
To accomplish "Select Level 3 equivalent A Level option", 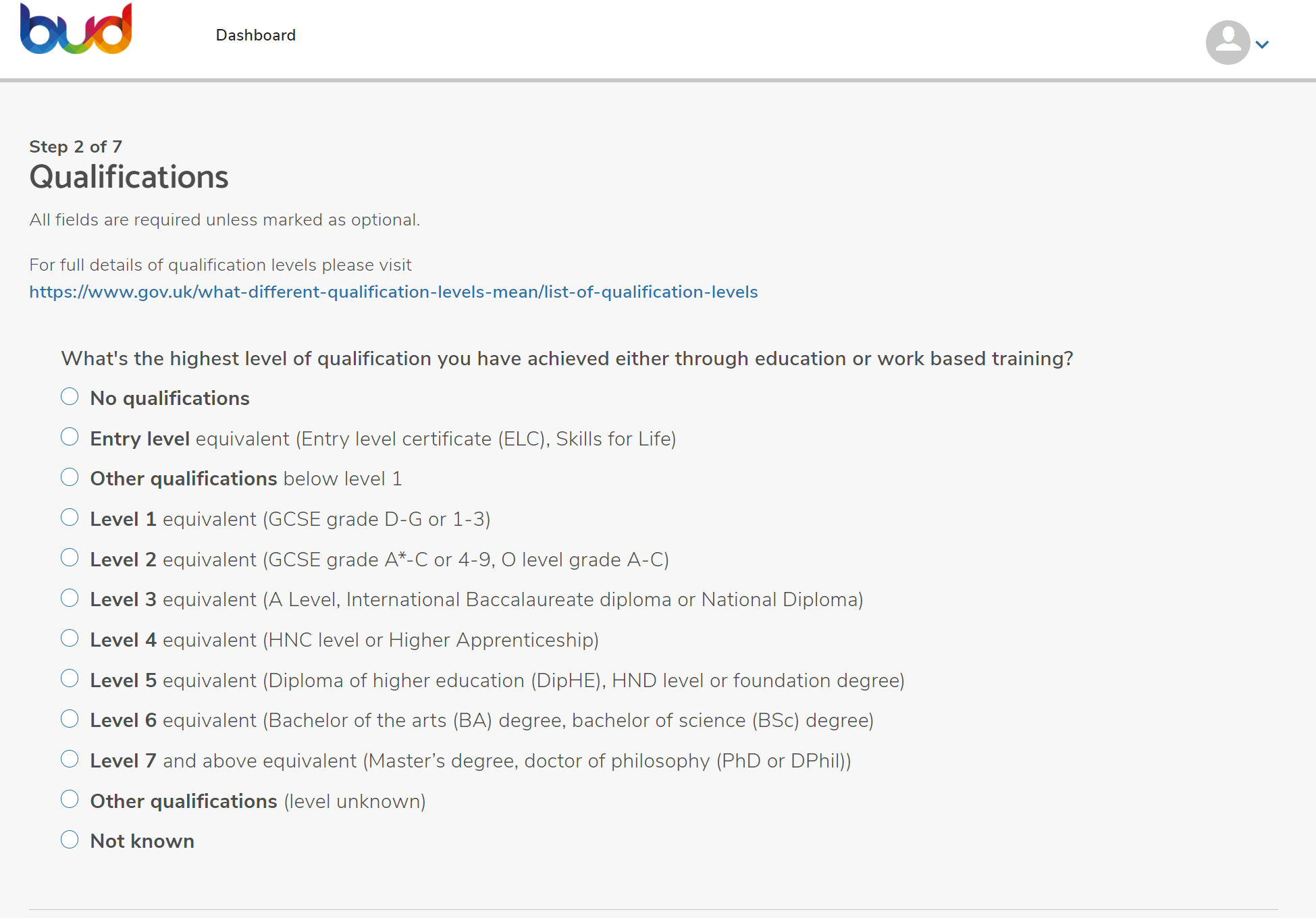I will tap(70, 598).
